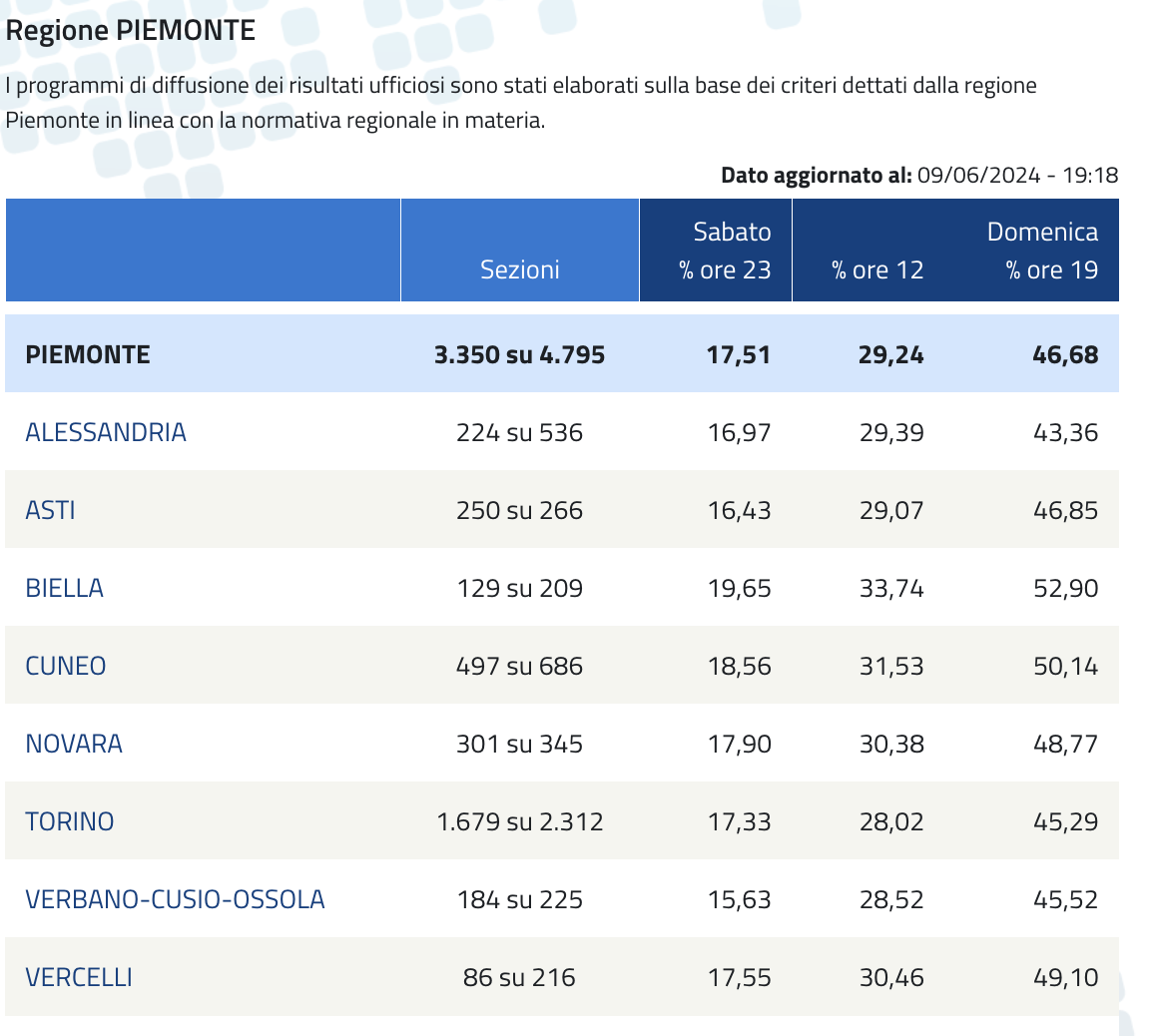Click the Dato aggiornato al timestamp
This screenshot has height=1036, width=1158.
pyautogui.click(x=919, y=175)
